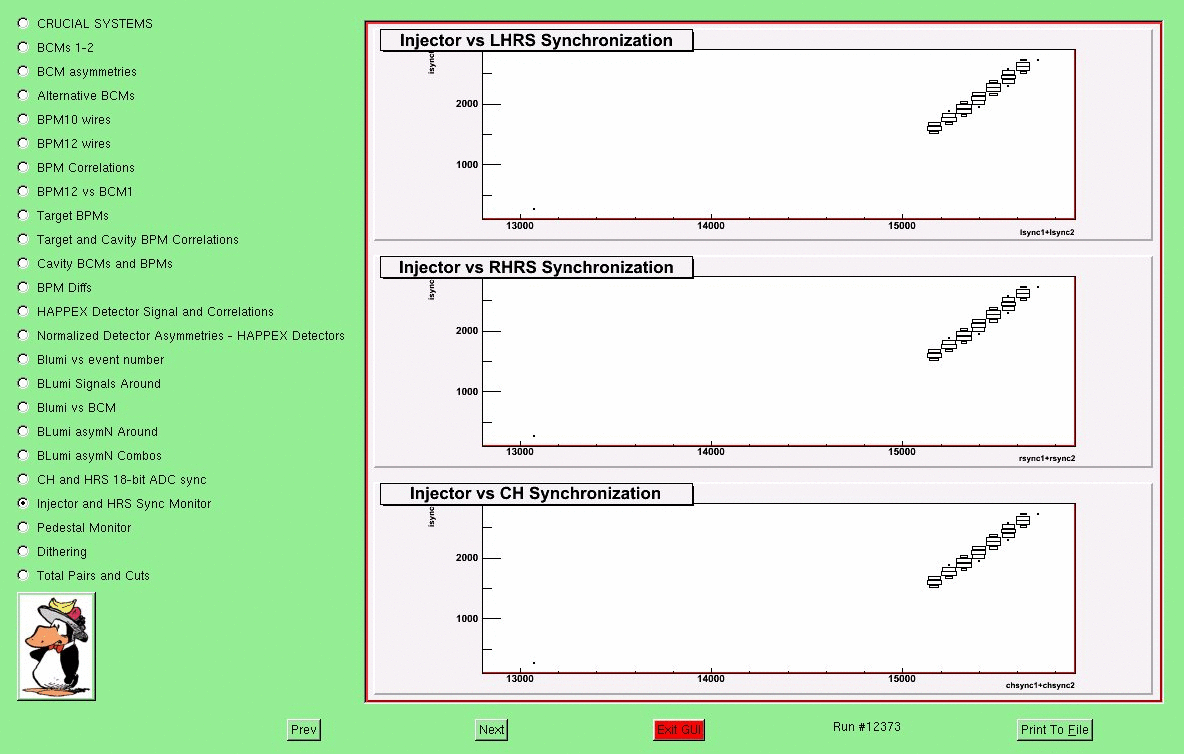The height and width of the screenshot is (754, 1184).
Task: Click the chsync1+chsync2 axis label
Action: pos(1040,685)
